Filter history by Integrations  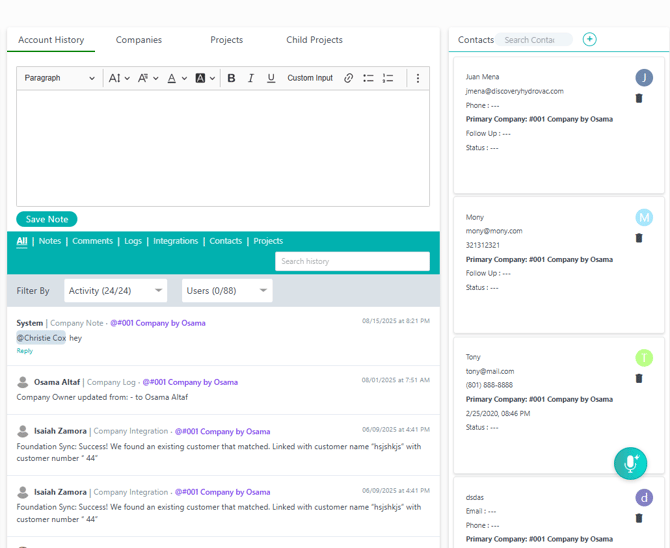click(x=176, y=241)
